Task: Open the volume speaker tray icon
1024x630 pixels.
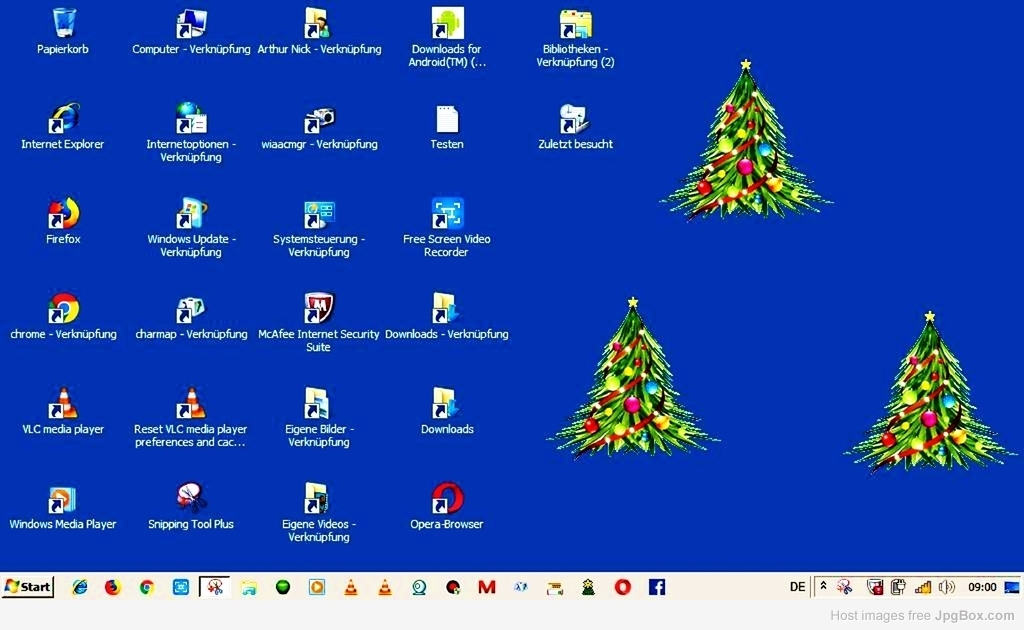Action: 946,587
